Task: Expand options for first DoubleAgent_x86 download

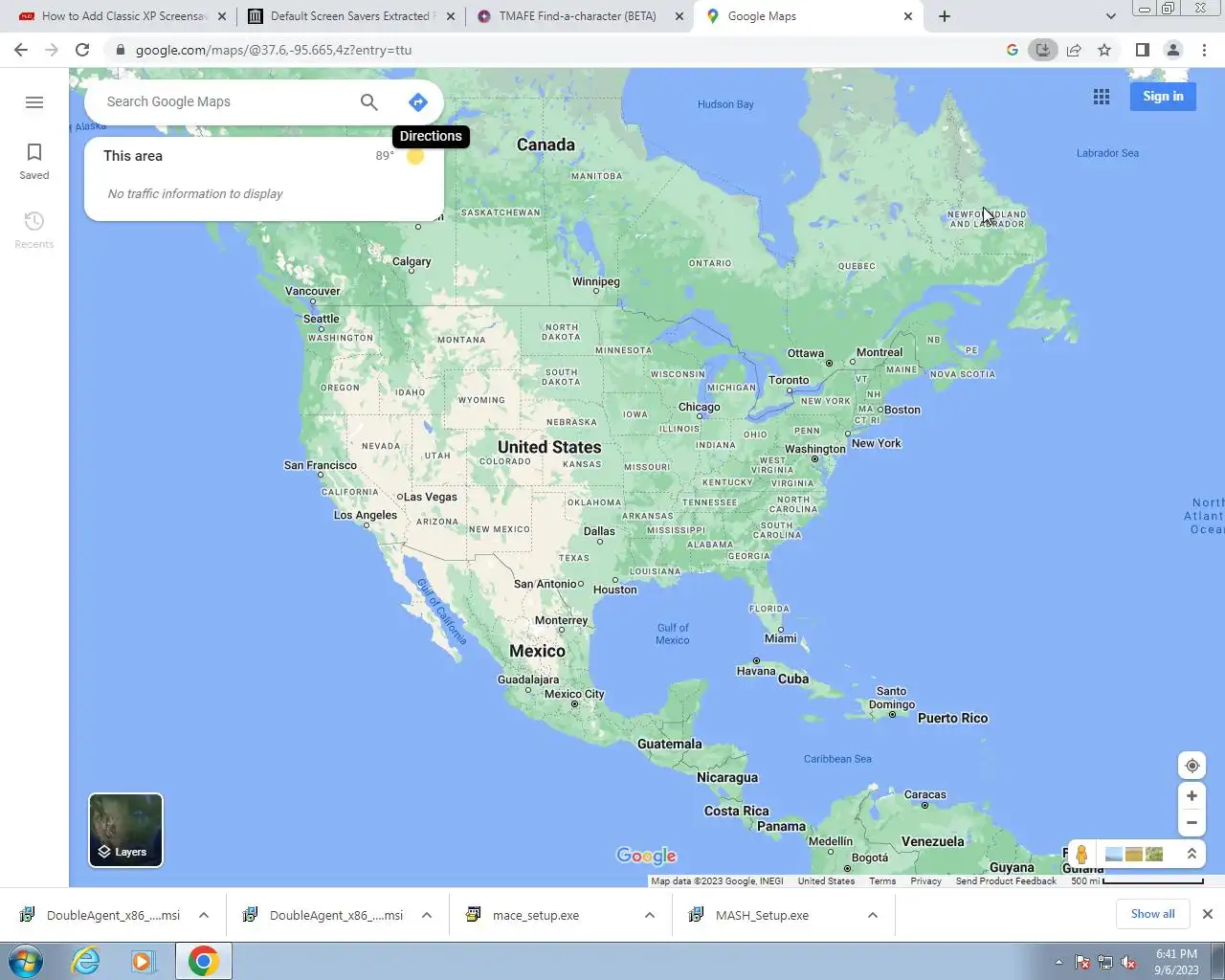Action: coord(204,916)
